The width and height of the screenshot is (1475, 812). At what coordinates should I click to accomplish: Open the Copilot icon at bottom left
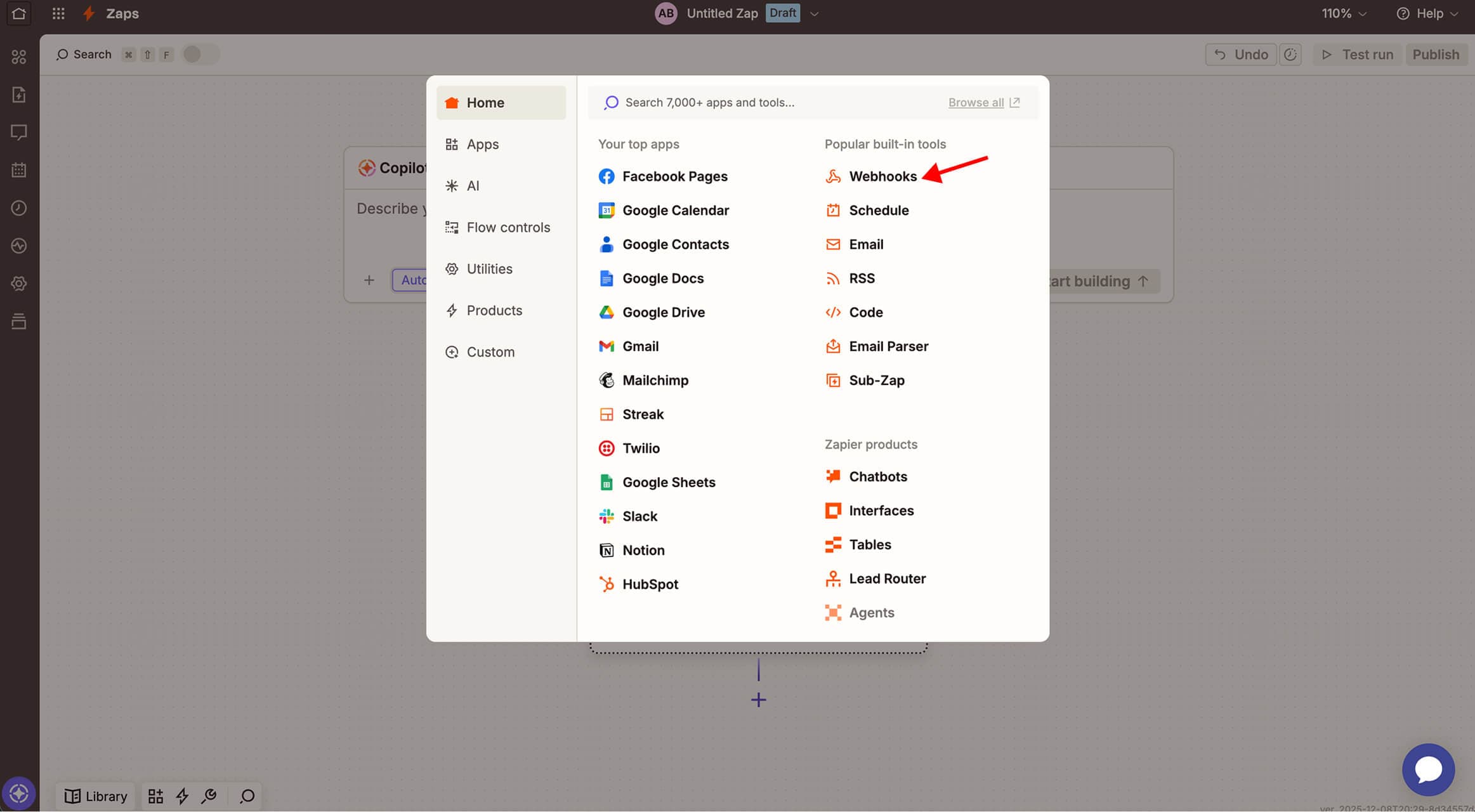18,794
